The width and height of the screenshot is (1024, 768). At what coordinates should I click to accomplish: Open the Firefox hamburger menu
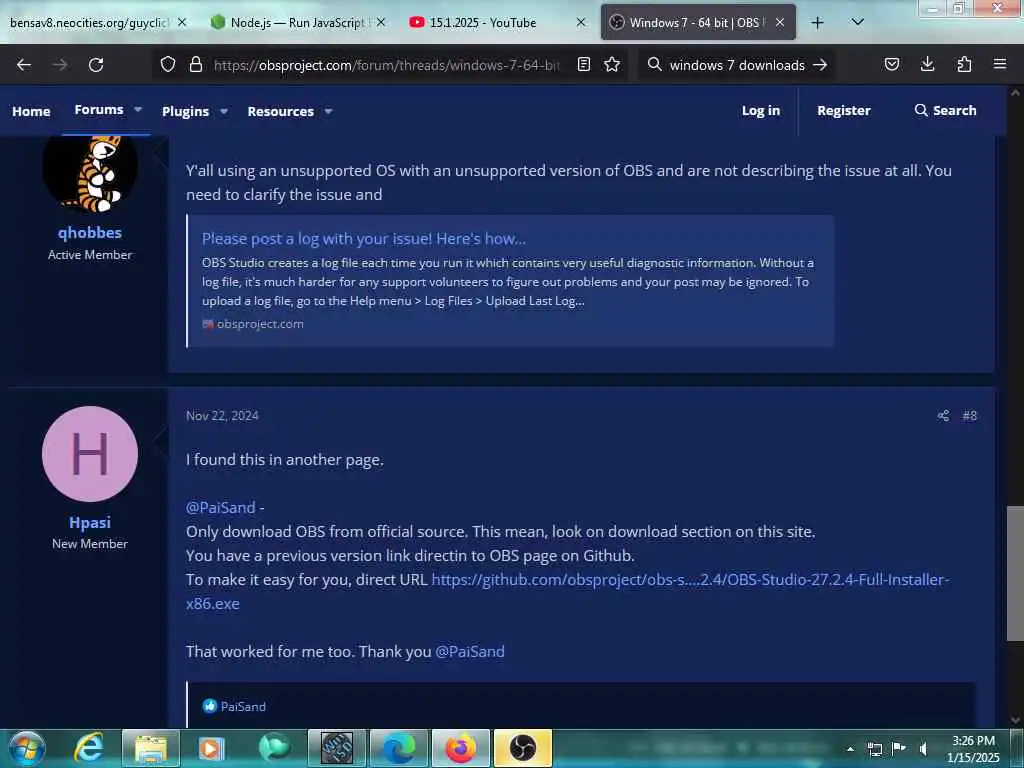[x=1000, y=65]
